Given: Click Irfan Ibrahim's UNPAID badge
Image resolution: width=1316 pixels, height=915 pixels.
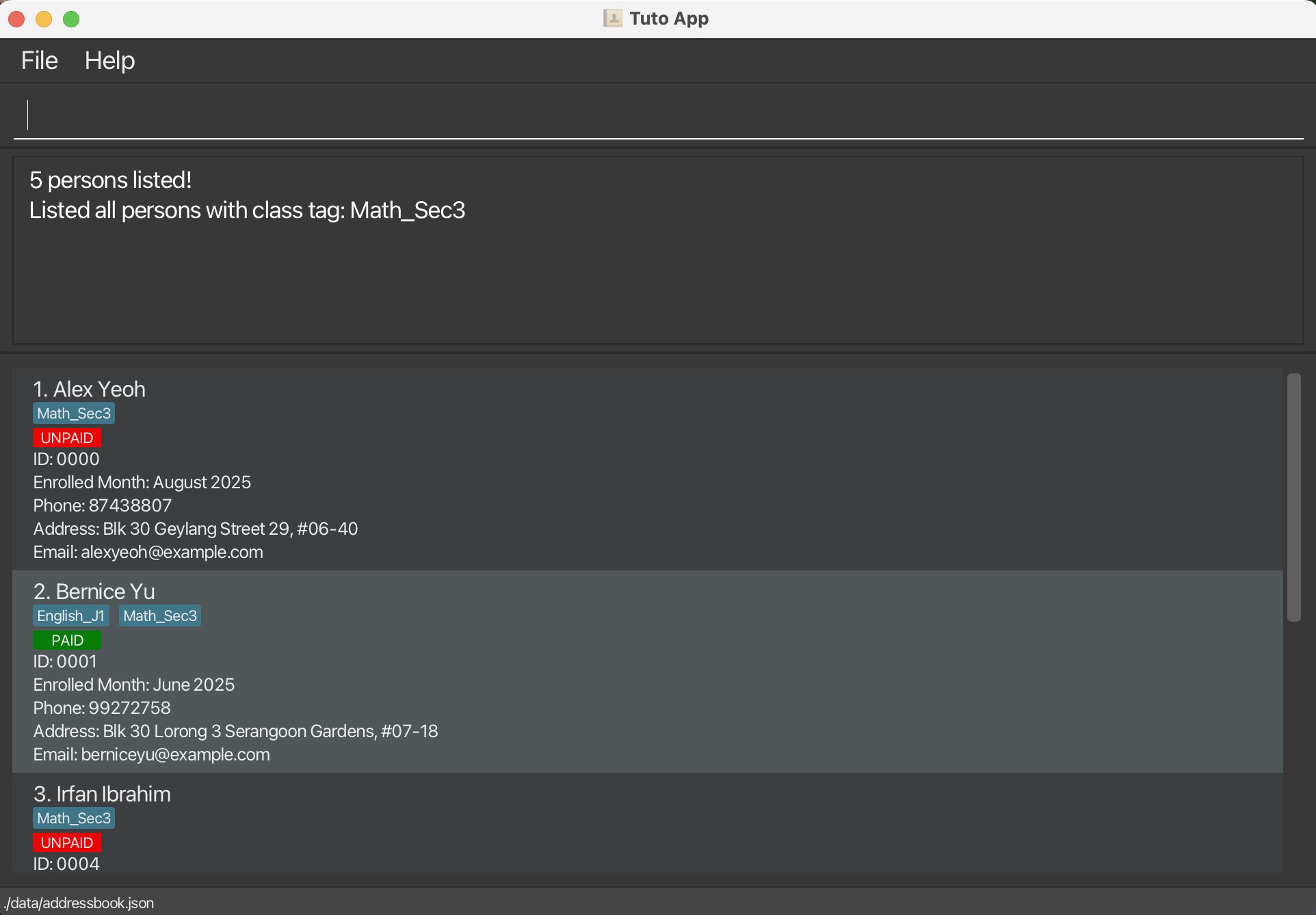Looking at the screenshot, I should coord(67,843).
